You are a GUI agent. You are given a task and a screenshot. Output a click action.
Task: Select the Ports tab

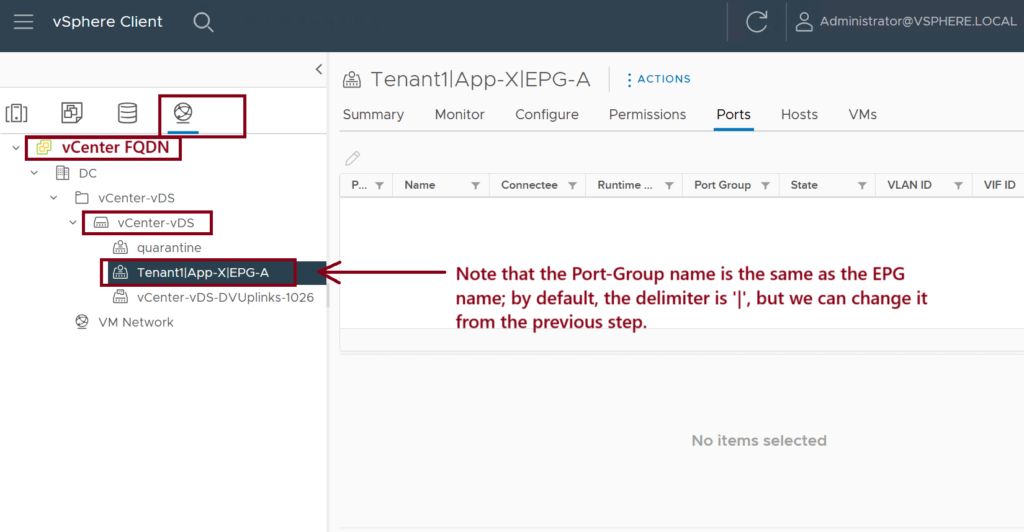(x=733, y=115)
